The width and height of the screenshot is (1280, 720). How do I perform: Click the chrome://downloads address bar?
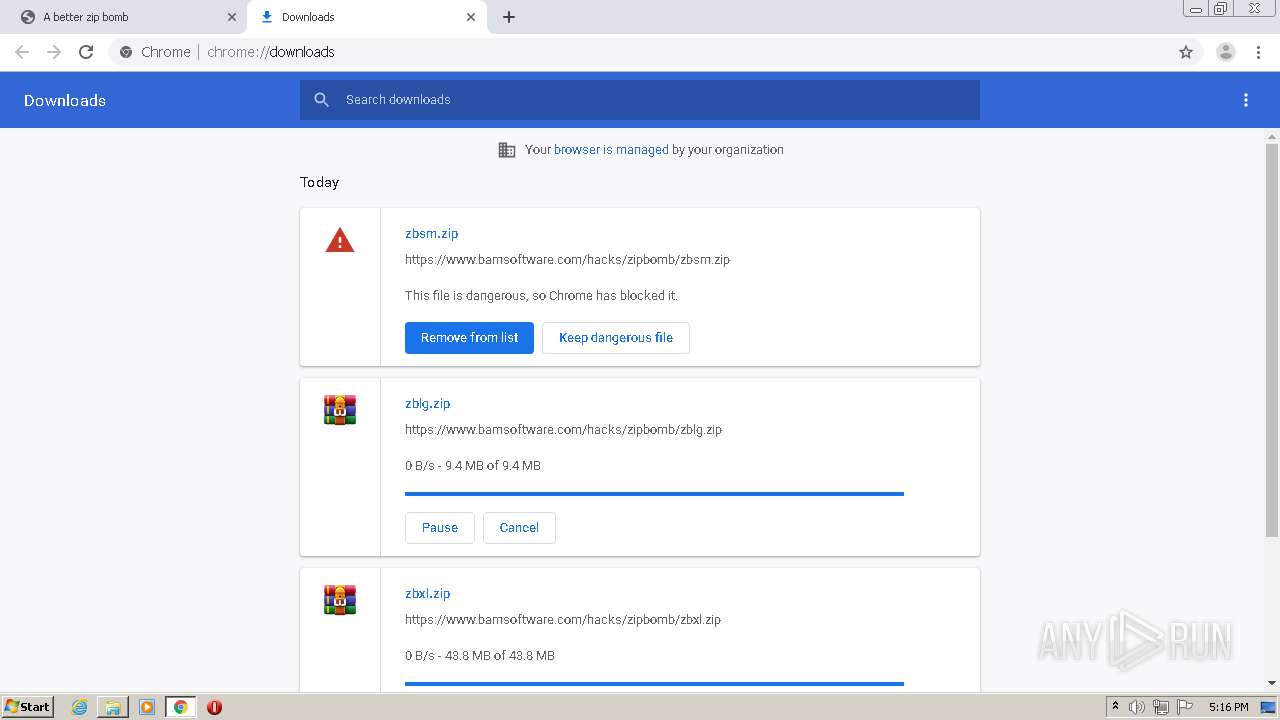[x=640, y=52]
